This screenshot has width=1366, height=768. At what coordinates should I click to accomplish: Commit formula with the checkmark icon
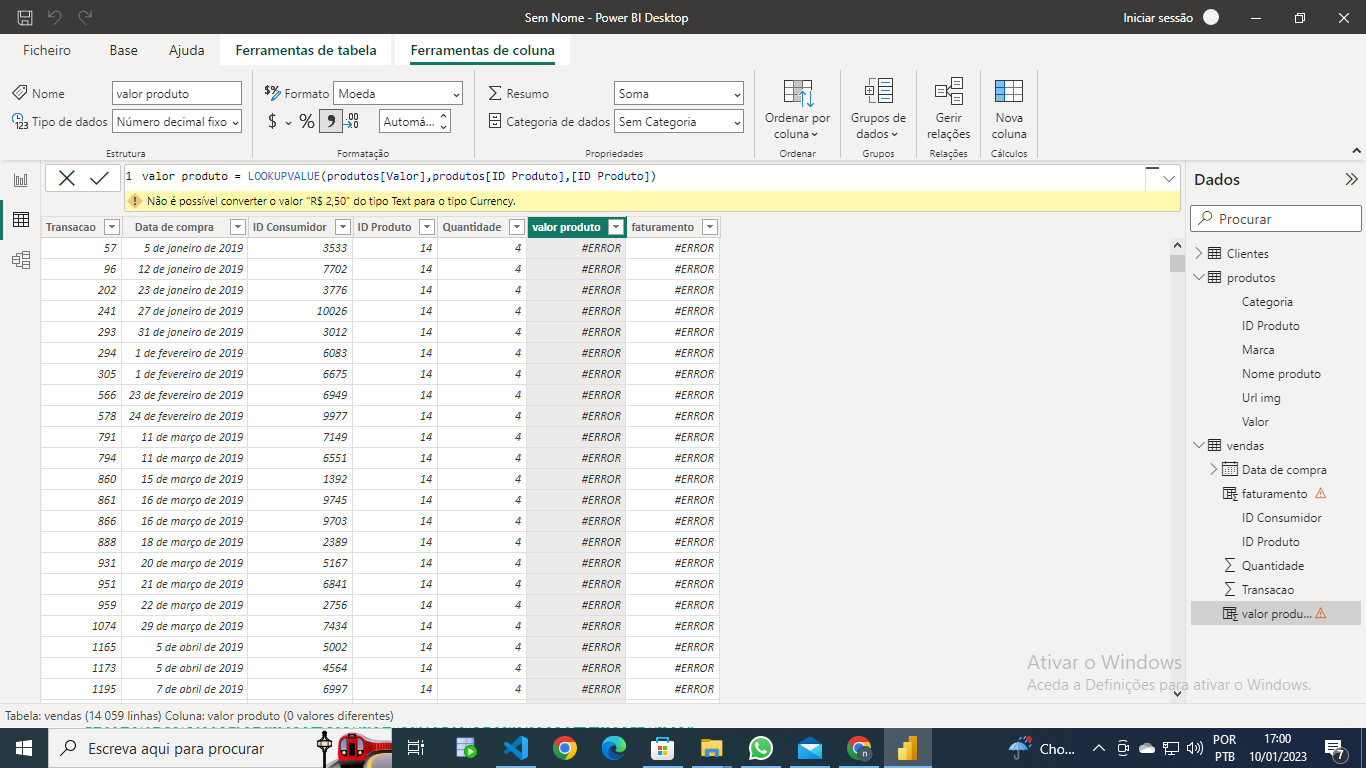point(99,178)
